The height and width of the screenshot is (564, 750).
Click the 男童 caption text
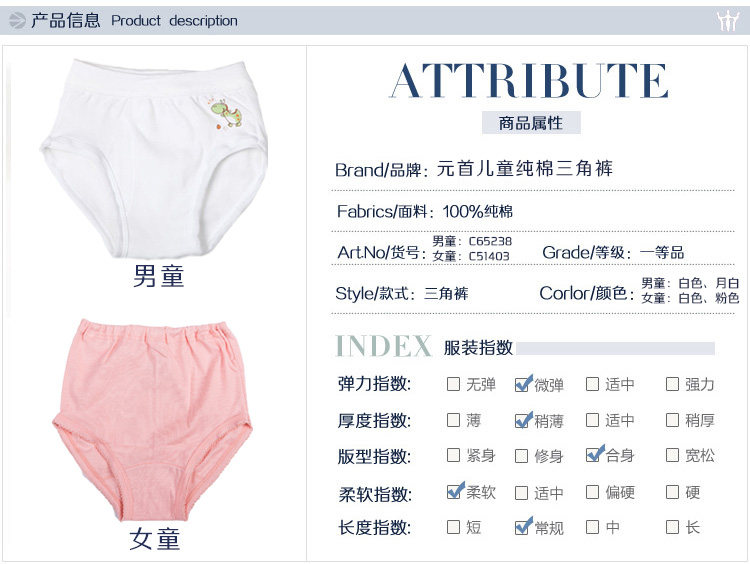pyautogui.click(x=158, y=276)
